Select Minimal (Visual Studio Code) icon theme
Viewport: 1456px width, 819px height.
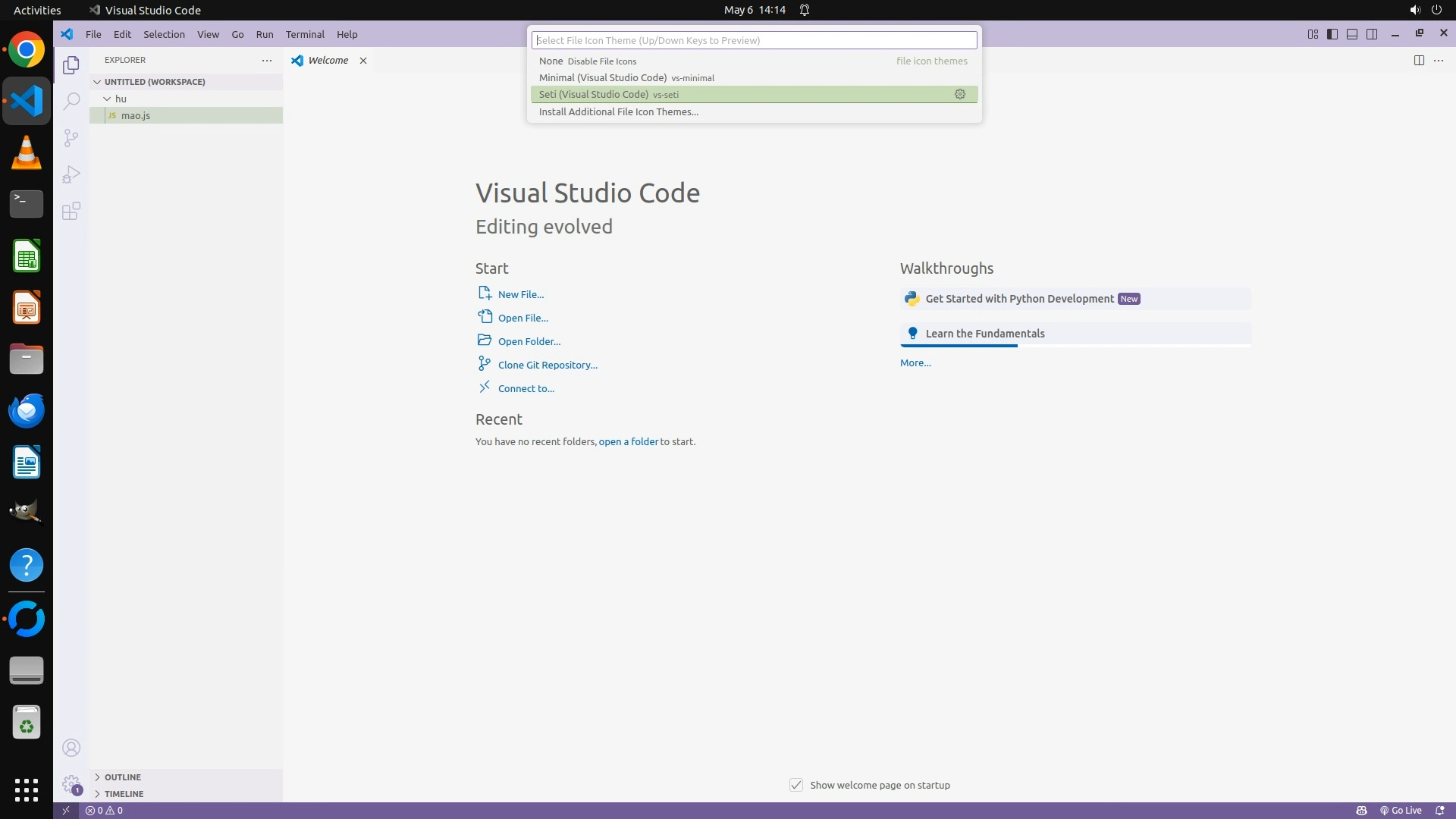(603, 77)
